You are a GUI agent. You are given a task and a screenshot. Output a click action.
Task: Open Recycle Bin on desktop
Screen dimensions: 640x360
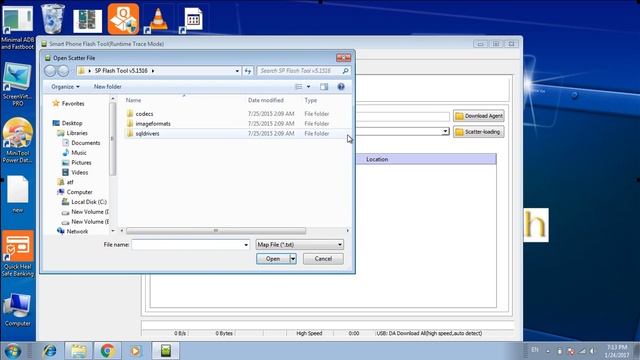[53, 19]
